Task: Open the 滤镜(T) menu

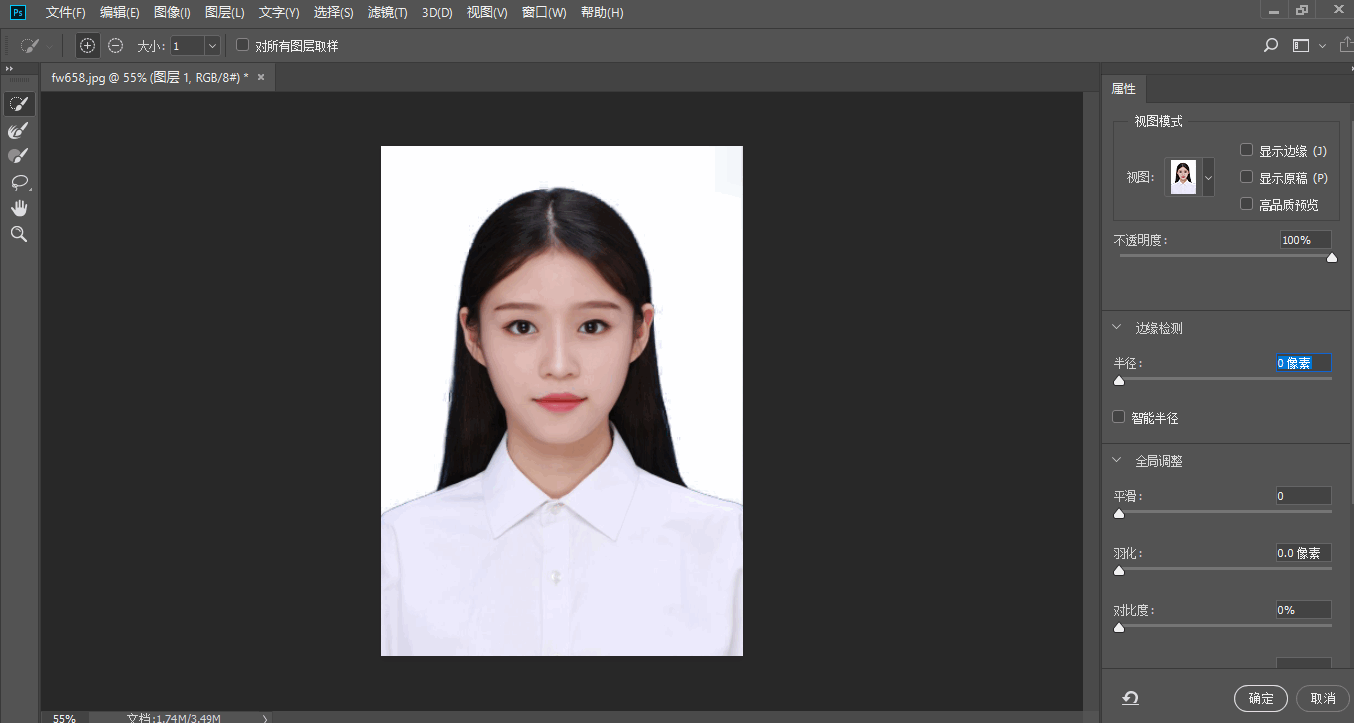Action: click(x=388, y=13)
